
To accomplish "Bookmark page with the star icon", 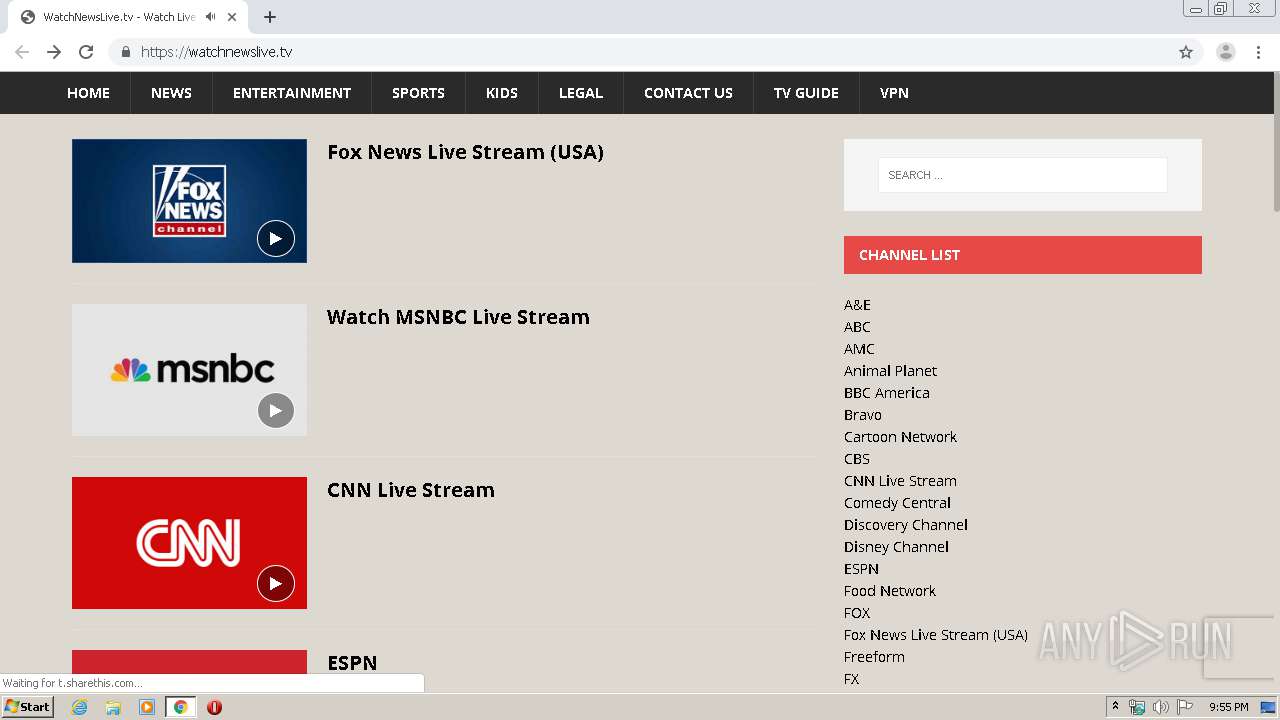I will click(x=1186, y=52).
